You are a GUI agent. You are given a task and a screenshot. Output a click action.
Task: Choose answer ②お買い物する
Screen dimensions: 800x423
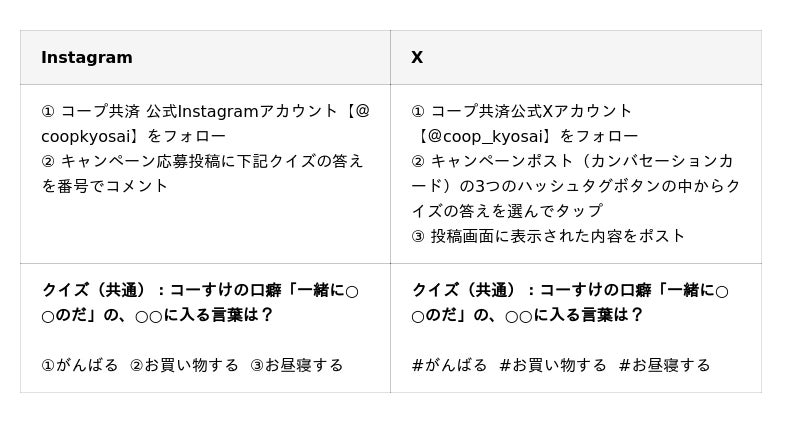(x=184, y=365)
